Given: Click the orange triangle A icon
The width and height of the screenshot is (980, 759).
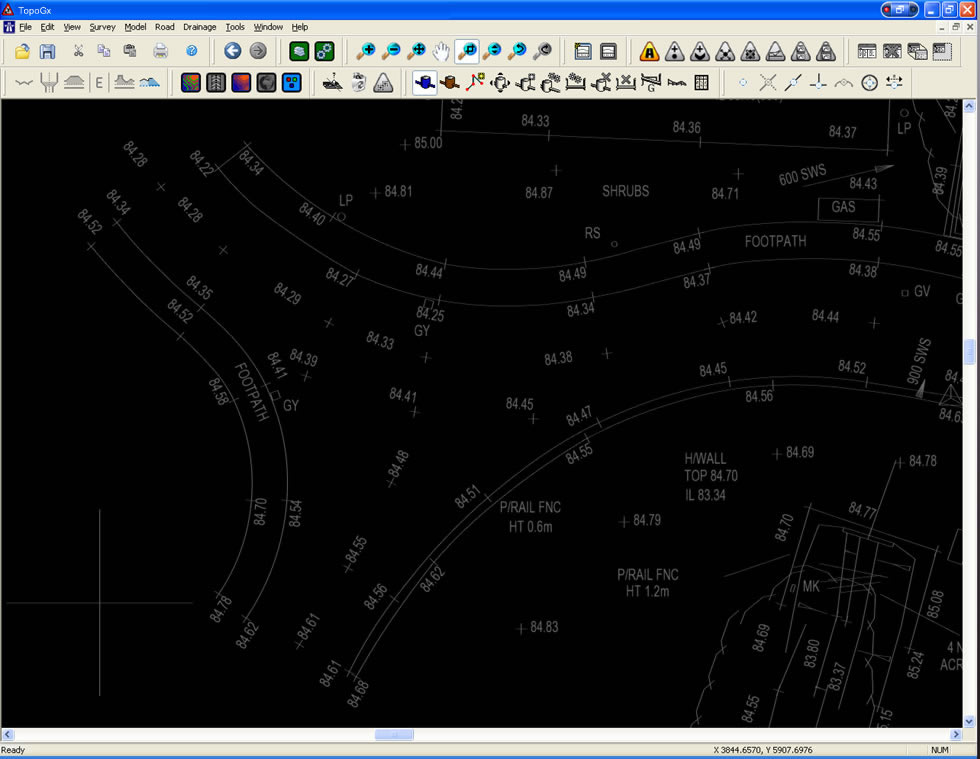Looking at the screenshot, I should [x=649, y=51].
